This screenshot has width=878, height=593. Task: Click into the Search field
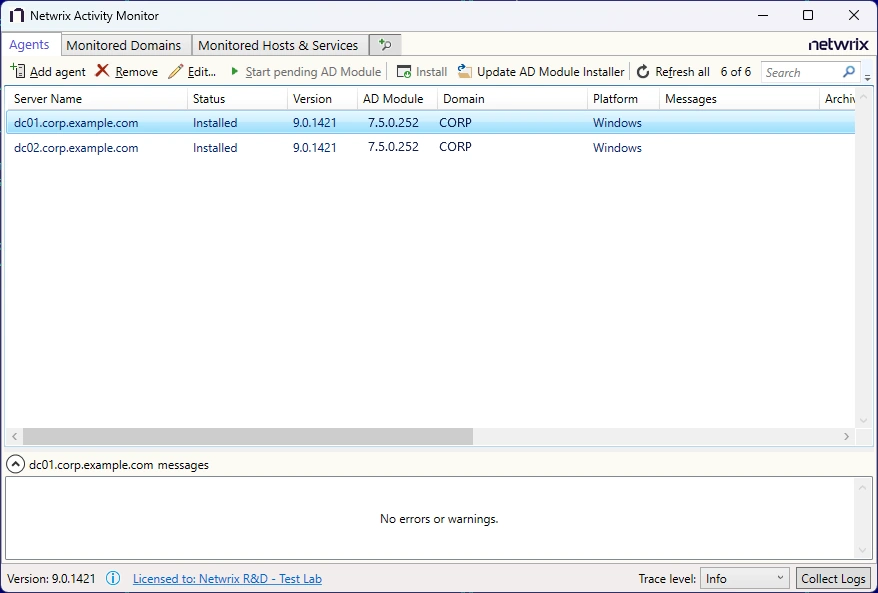(800, 72)
